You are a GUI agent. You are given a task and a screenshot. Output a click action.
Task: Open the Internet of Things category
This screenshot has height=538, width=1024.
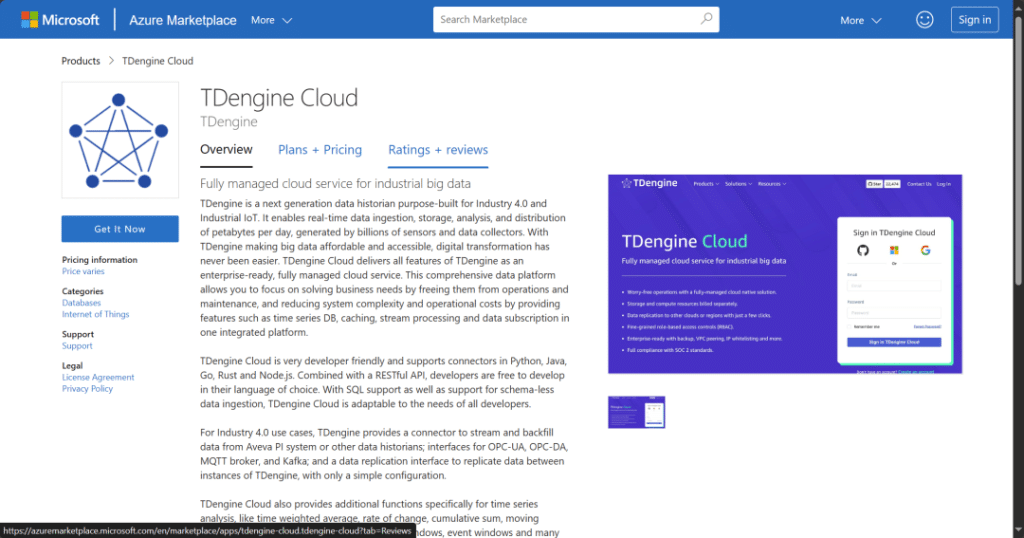point(95,314)
